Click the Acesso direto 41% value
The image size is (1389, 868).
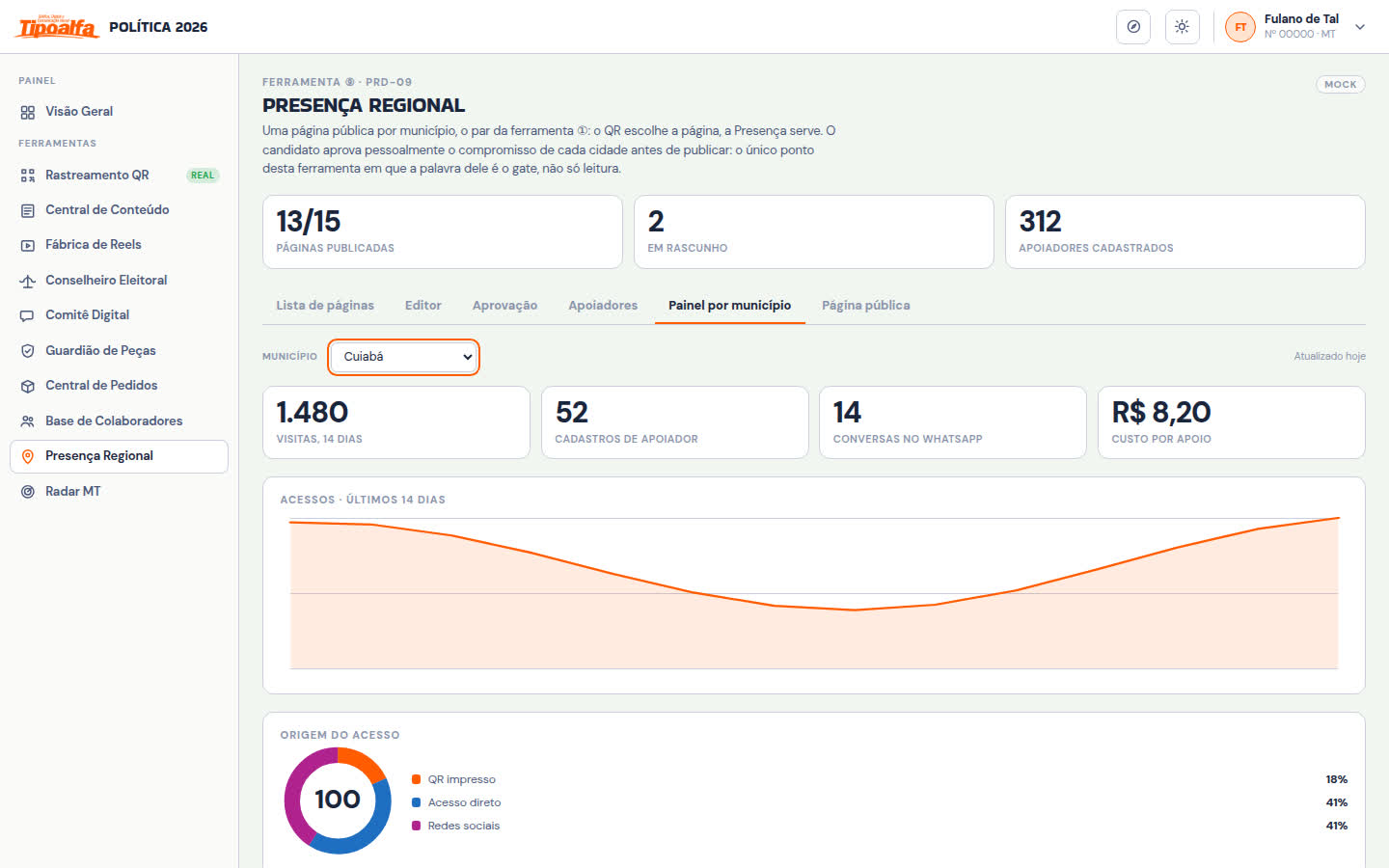(1336, 802)
